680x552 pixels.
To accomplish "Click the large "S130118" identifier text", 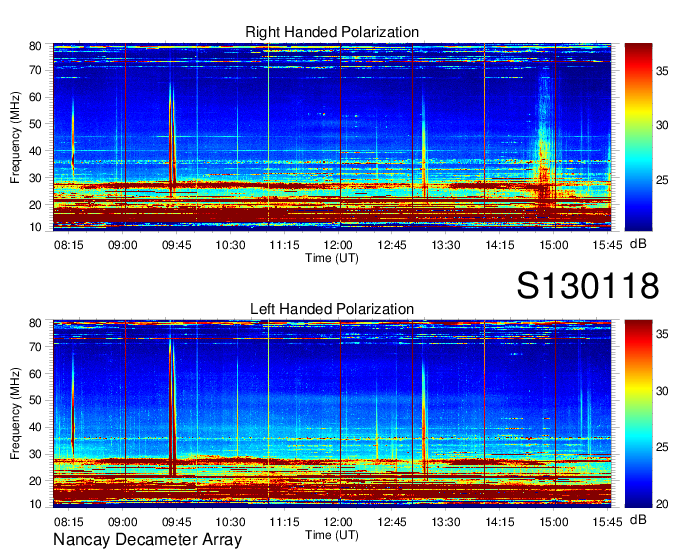I will click(x=588, y=286).
